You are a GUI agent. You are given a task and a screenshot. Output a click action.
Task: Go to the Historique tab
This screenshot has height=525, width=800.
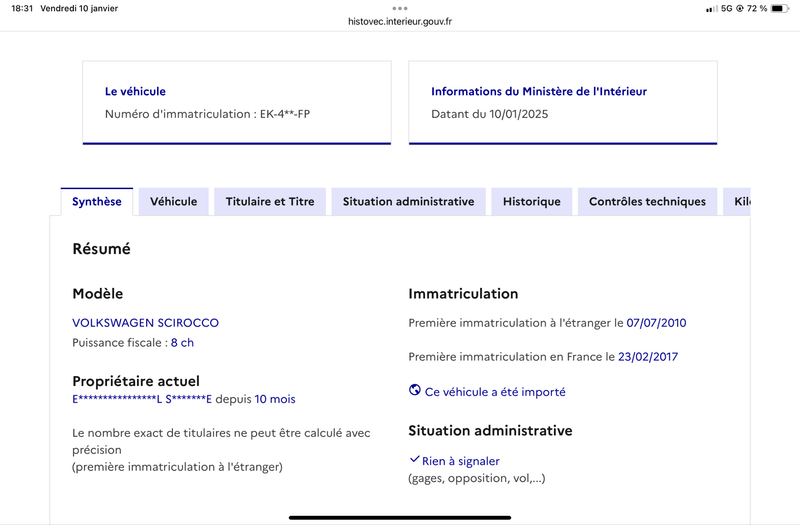click(x=532, y=202)
